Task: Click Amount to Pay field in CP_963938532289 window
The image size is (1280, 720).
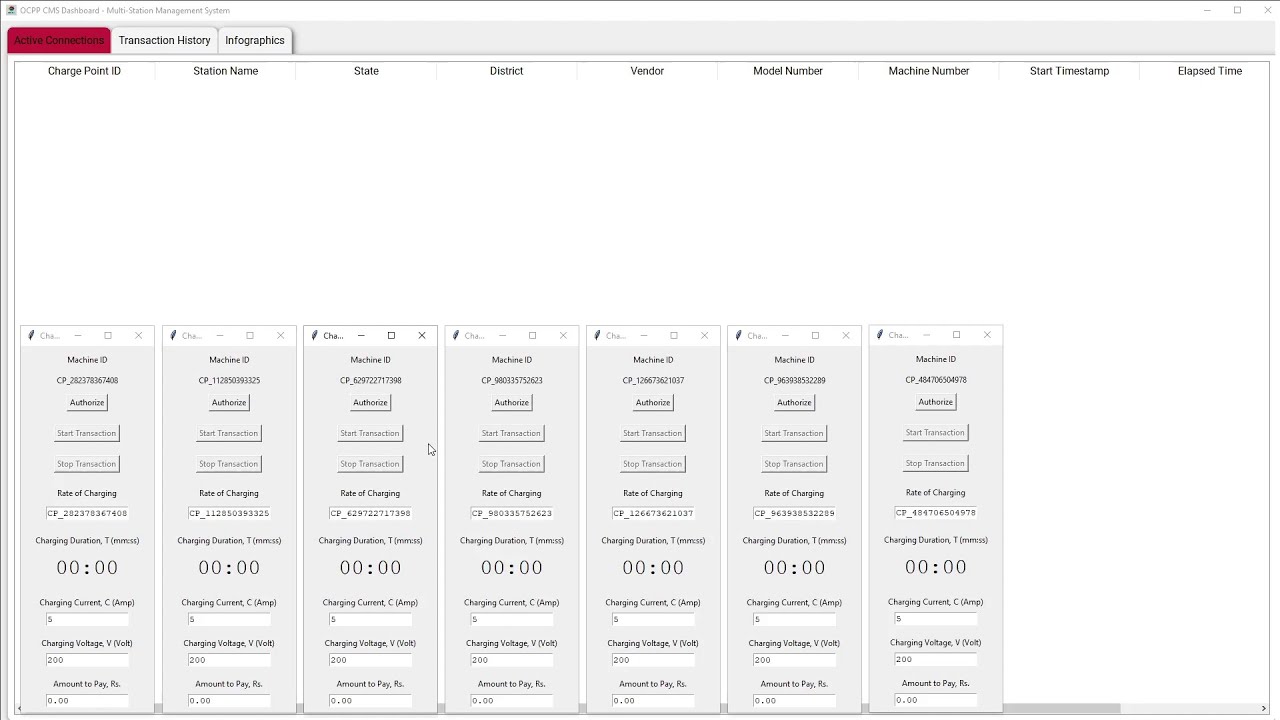Action: pos(794,700)
